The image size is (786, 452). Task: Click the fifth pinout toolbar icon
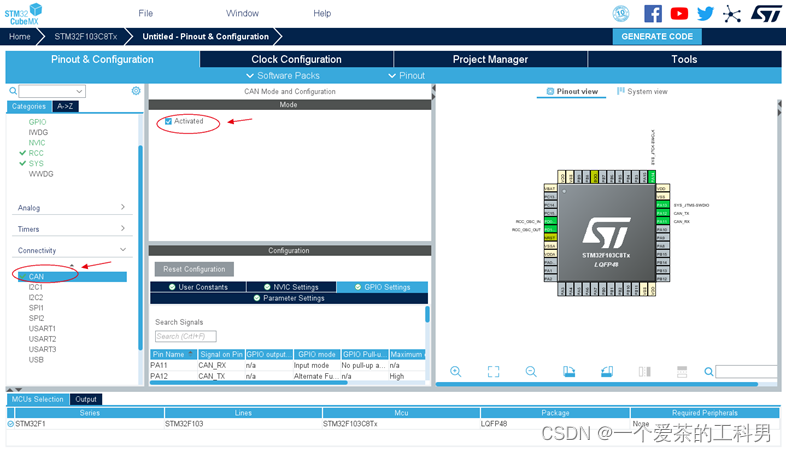pyautogui.click(x=607, y=371)
